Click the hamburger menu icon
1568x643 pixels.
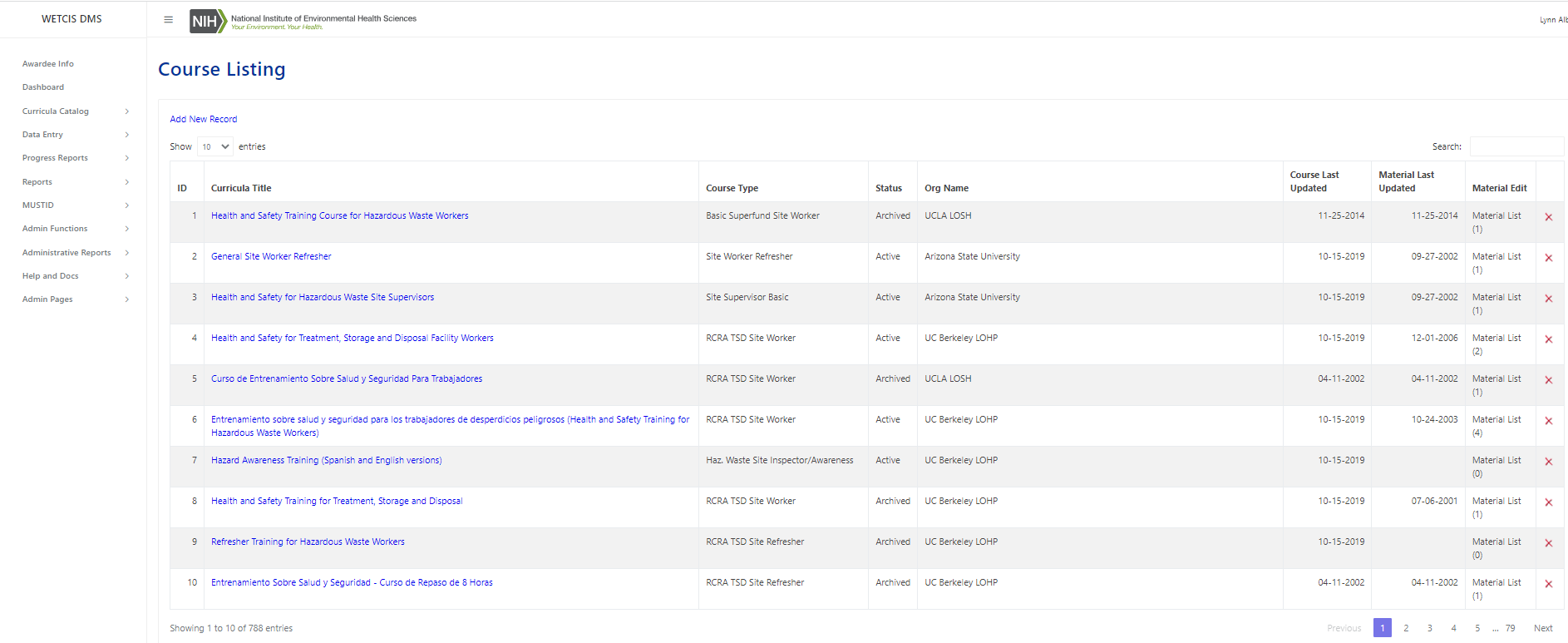tap(169, 20)
